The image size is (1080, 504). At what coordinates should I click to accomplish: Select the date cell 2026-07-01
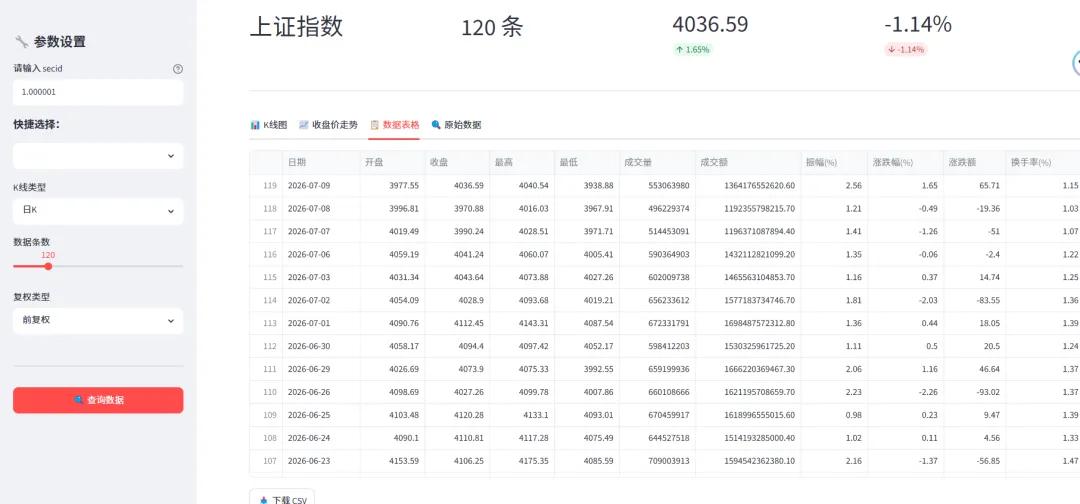point(321,323)
